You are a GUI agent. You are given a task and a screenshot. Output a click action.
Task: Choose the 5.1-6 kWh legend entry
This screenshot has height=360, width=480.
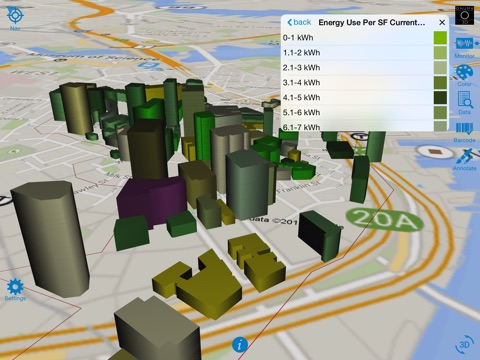coord(365,113)
